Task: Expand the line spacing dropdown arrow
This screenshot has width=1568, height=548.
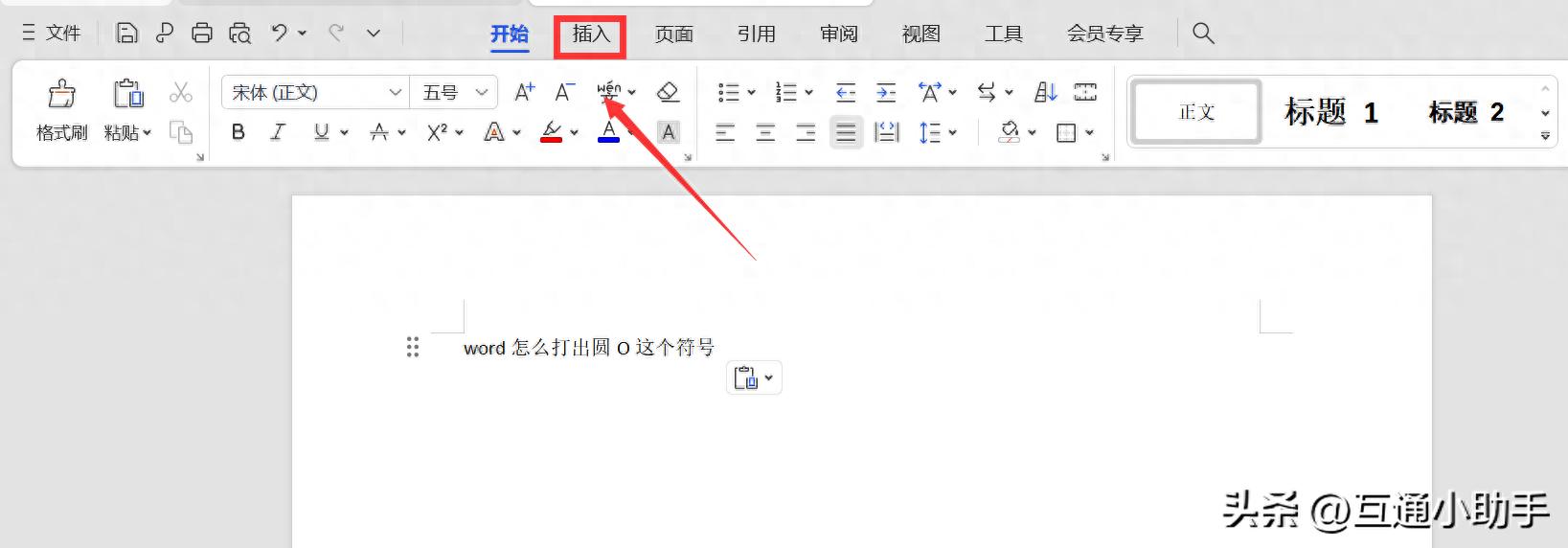Action: [952, 133]
